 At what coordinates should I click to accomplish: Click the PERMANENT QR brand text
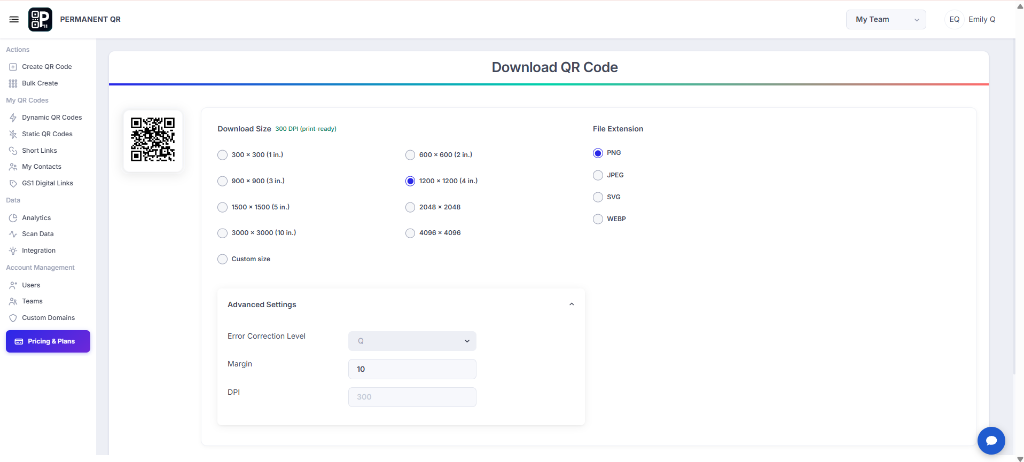[90, 20]
